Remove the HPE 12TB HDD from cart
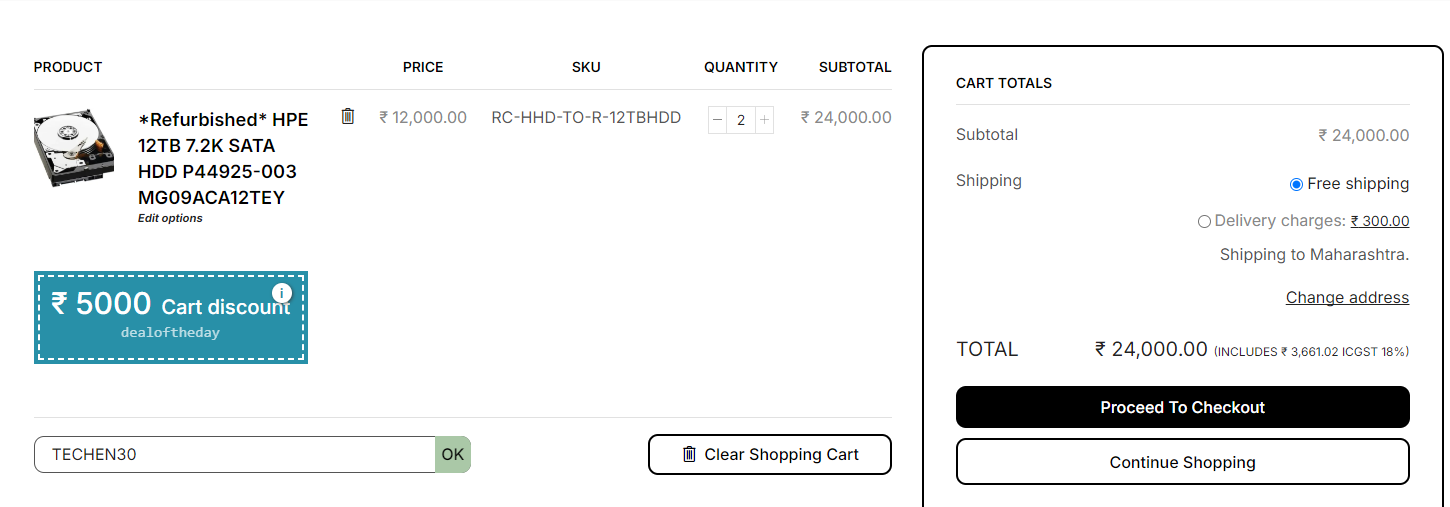This screenshot has height=507, width=1450. click(348, 116)
